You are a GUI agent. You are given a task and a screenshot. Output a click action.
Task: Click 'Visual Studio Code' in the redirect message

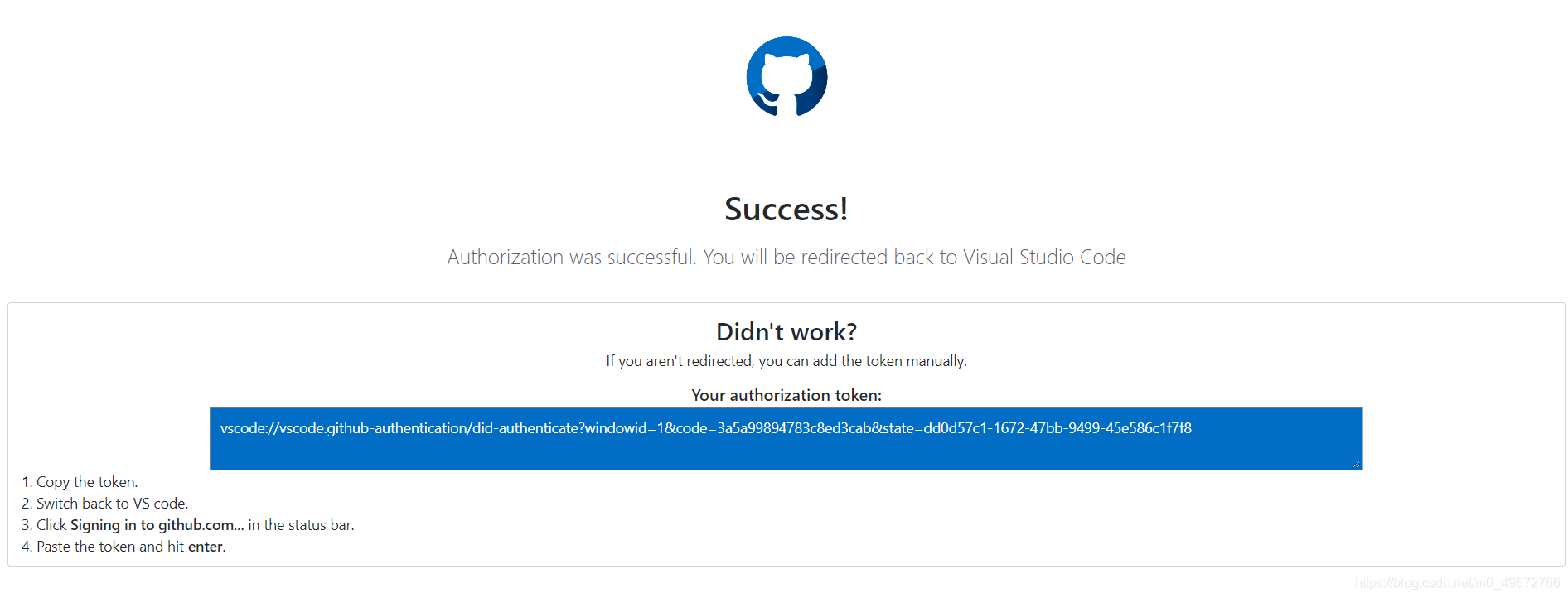(x=1044, y=257)
